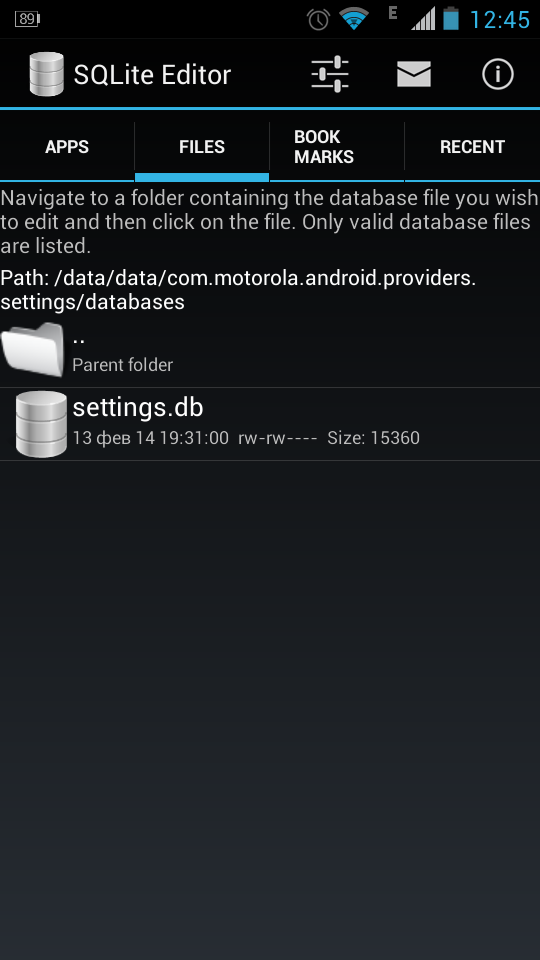
Task: Open the settings sliders icon
Action: [x=329, y=75]
